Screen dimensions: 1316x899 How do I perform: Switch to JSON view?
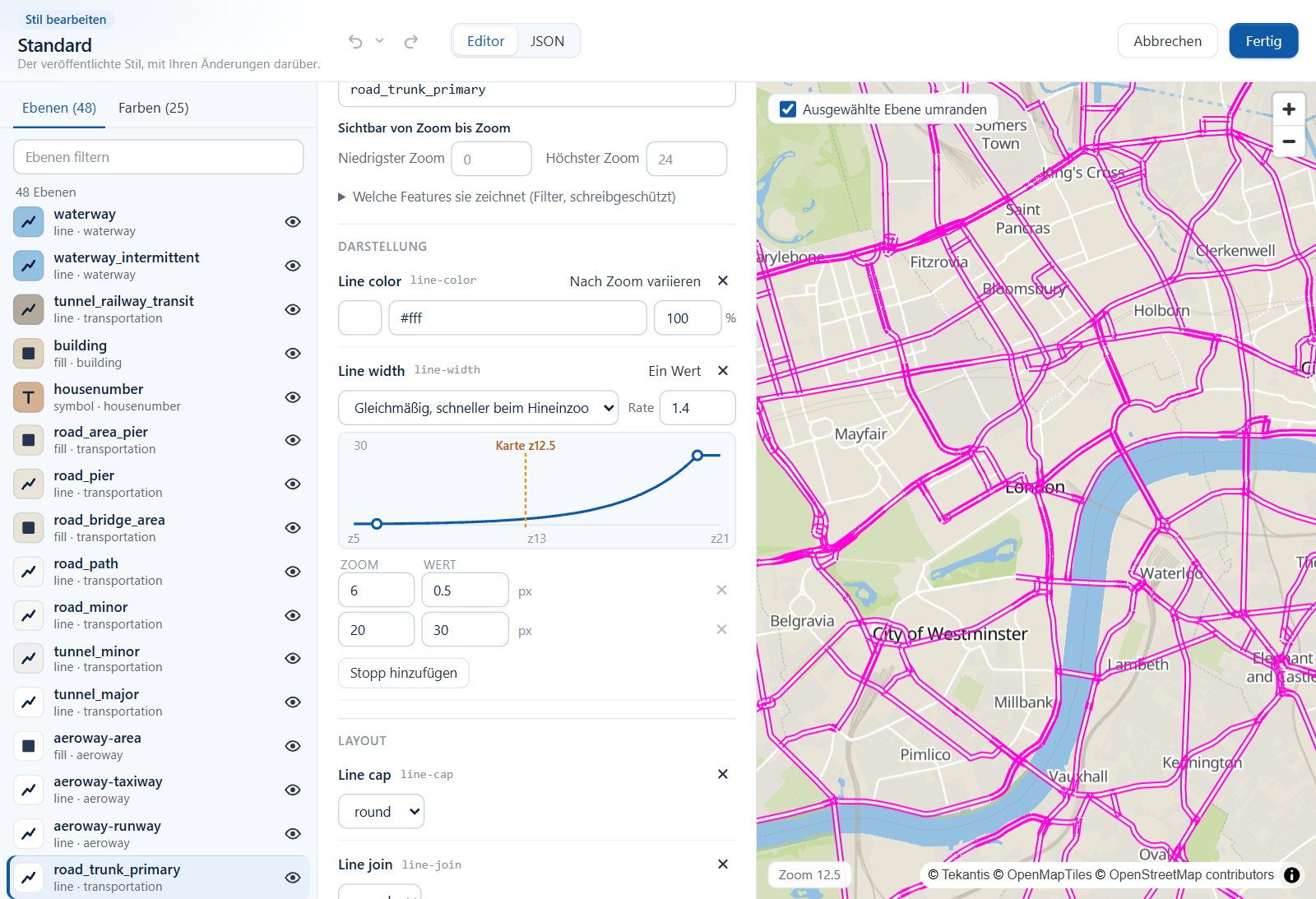(x=547, y=41)
